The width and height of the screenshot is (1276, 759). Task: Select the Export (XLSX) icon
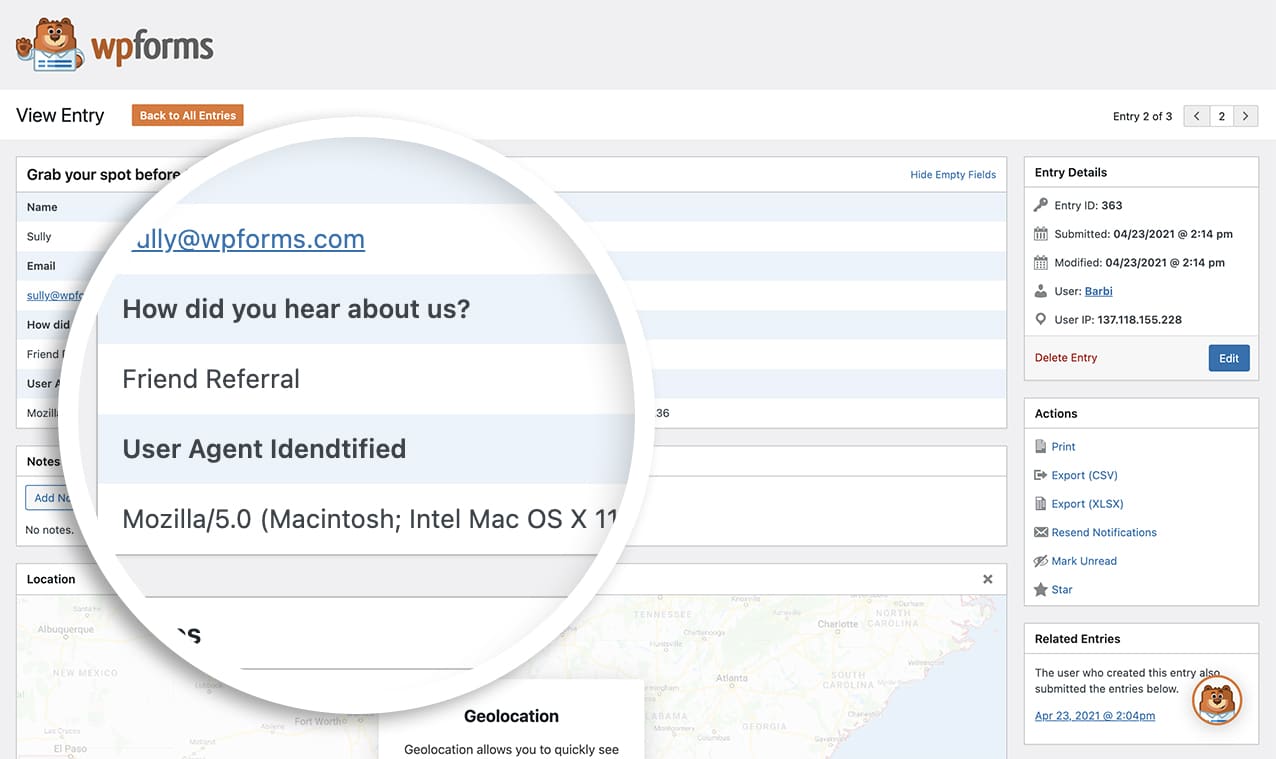[x=1040, y=503]
